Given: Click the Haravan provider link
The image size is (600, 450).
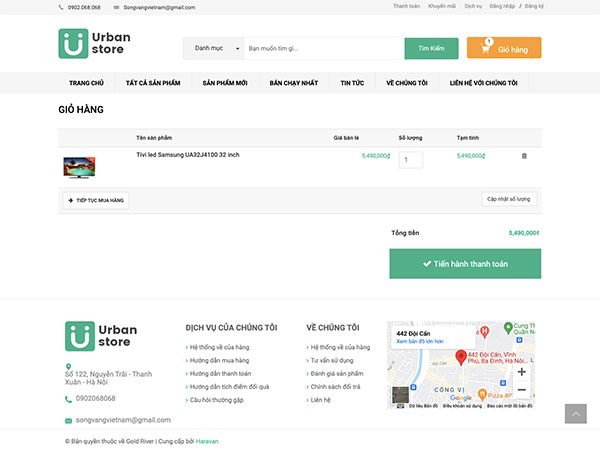Looking at the screenshot, I should [x=207, y=441].
